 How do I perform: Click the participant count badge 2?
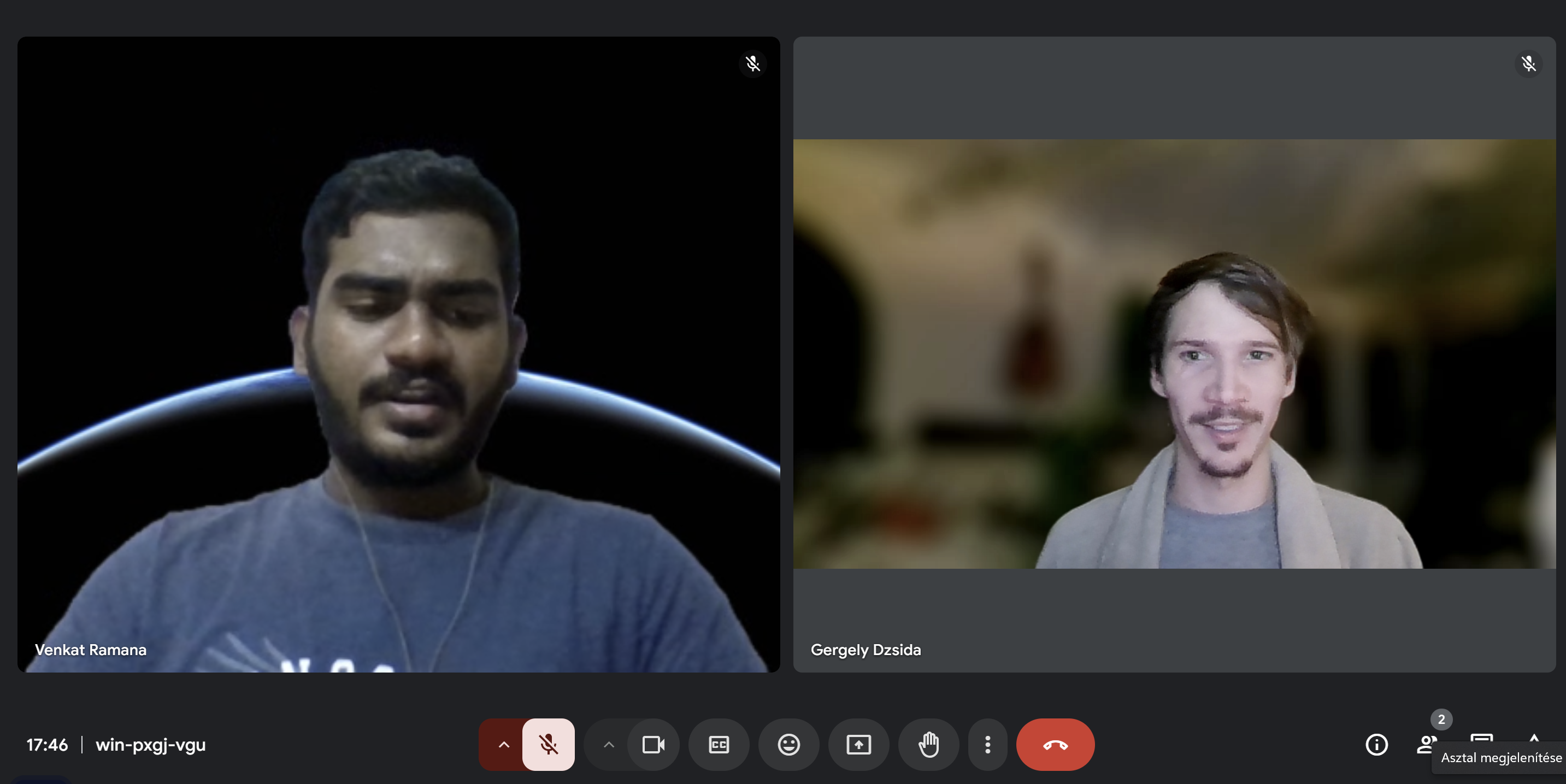pyautogui.click(x=1441, y=719)
